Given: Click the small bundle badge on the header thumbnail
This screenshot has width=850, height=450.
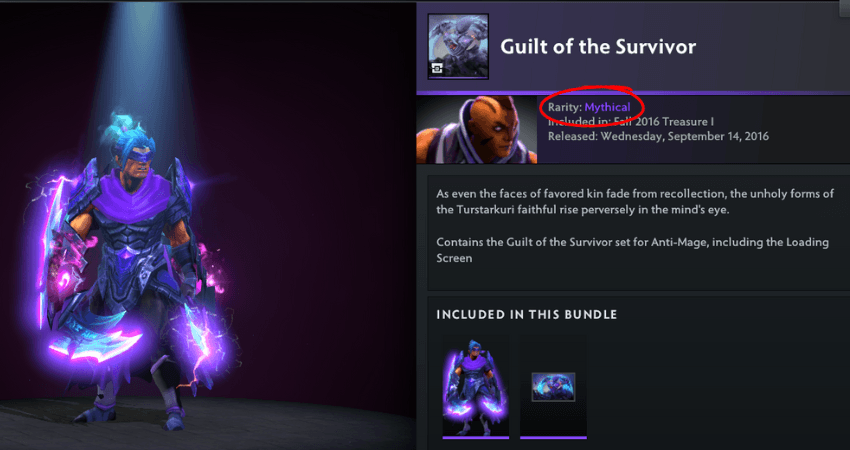Looking at the screenshot, I should click(x=437, y=68).
